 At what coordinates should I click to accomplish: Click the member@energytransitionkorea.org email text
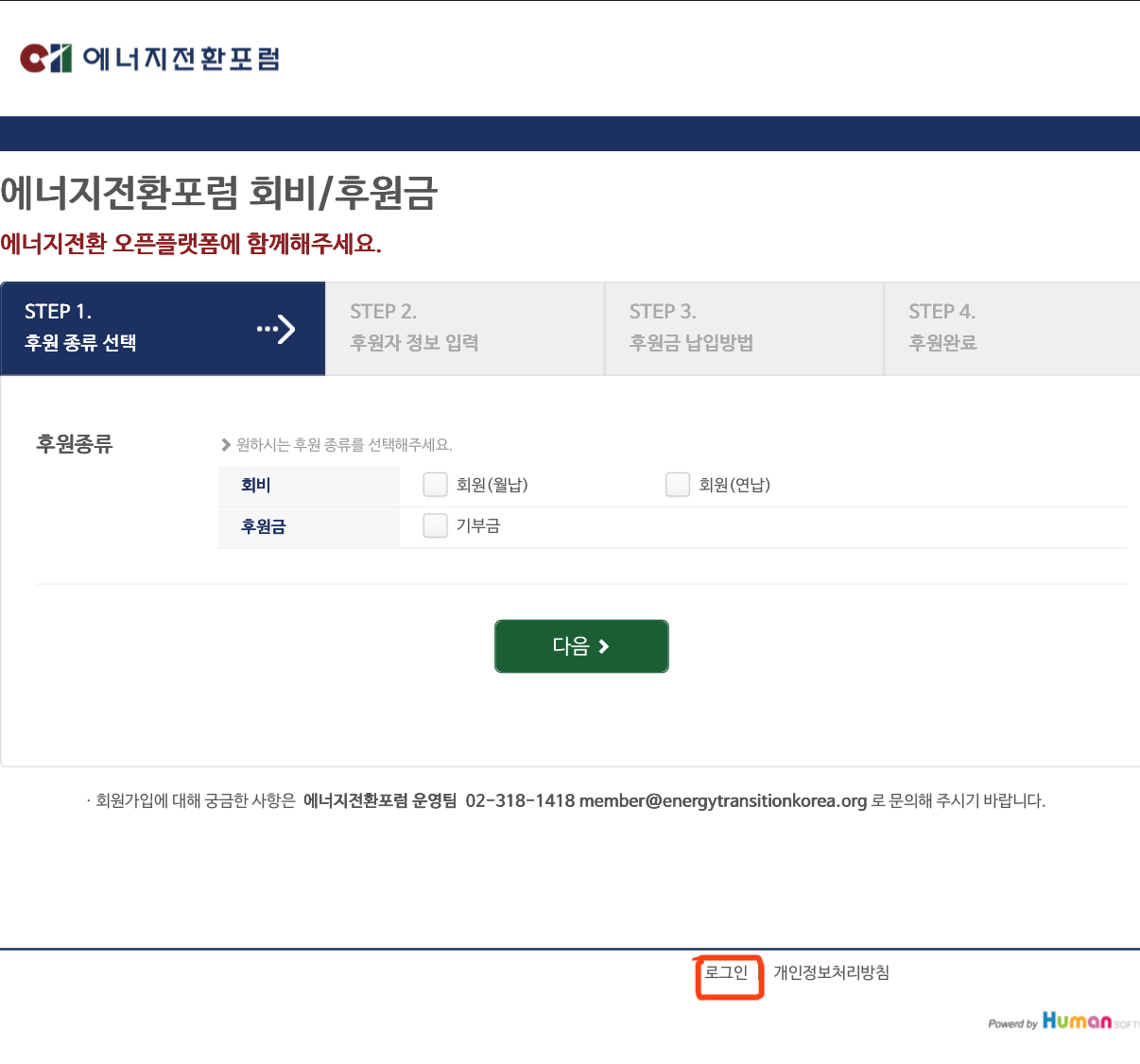pyautogui.click(x=723, y=800)
